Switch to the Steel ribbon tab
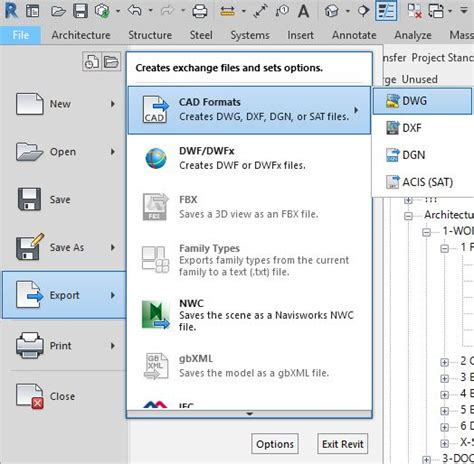Screen dimensions: 474x464 click(x=201, y=35)
